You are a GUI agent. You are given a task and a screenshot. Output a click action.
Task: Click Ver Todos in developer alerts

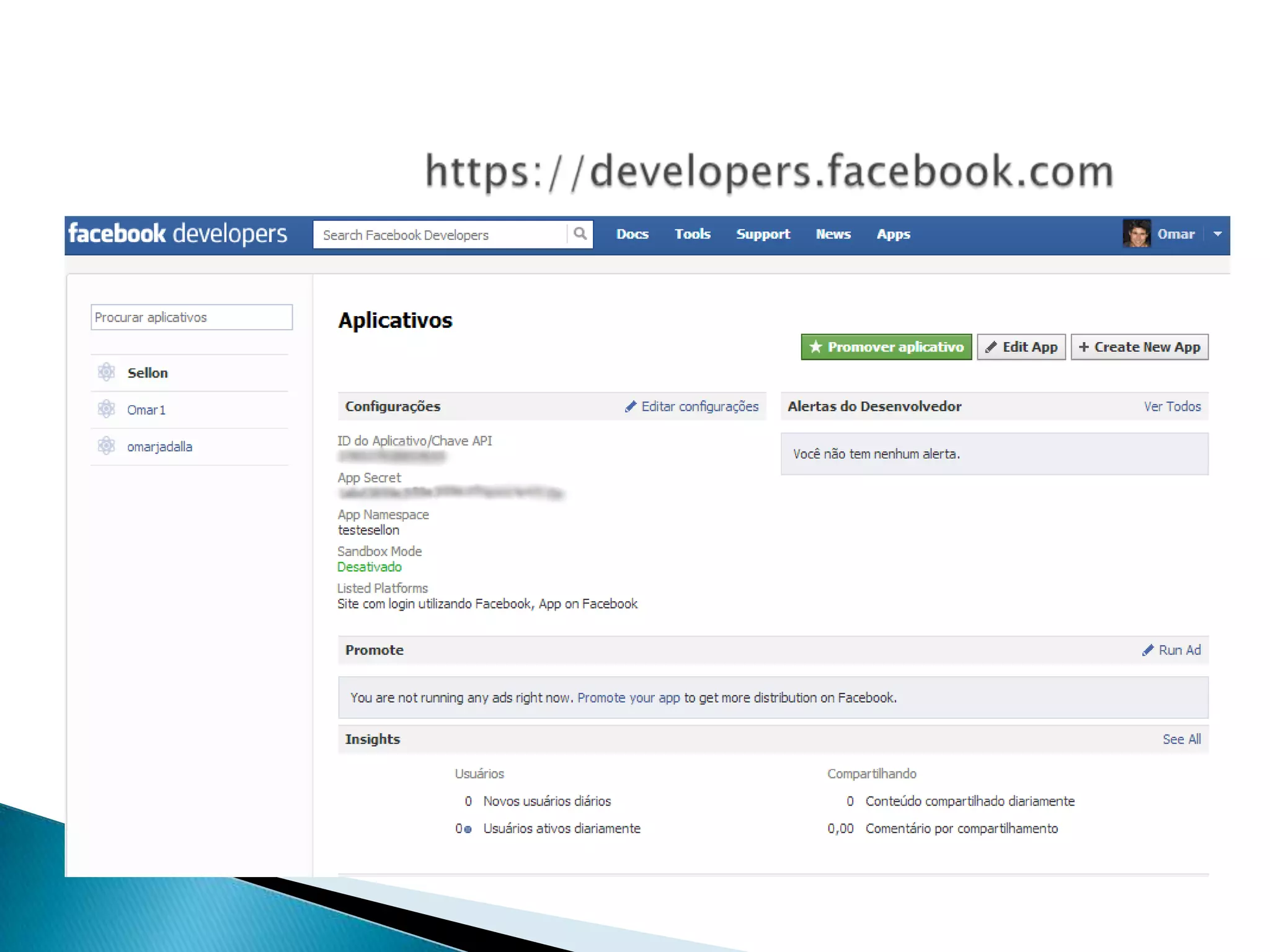1172,407
